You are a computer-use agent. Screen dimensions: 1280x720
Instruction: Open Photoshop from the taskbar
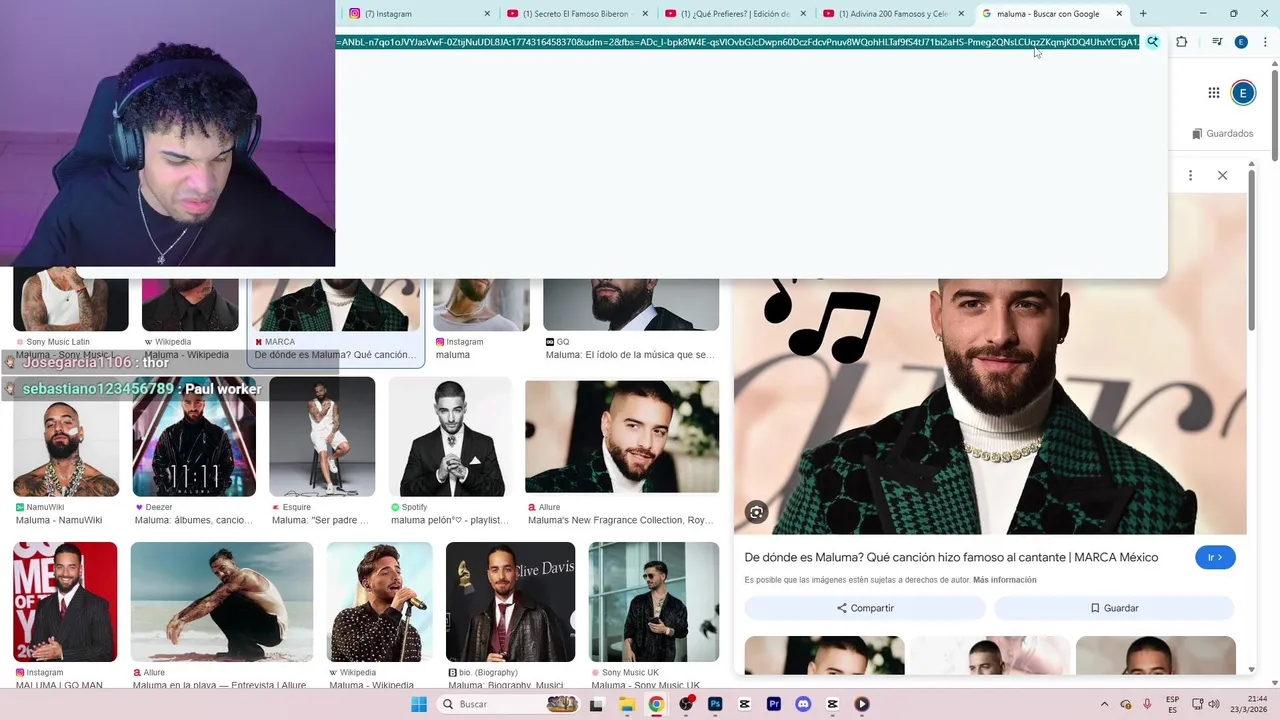[715, 704]
